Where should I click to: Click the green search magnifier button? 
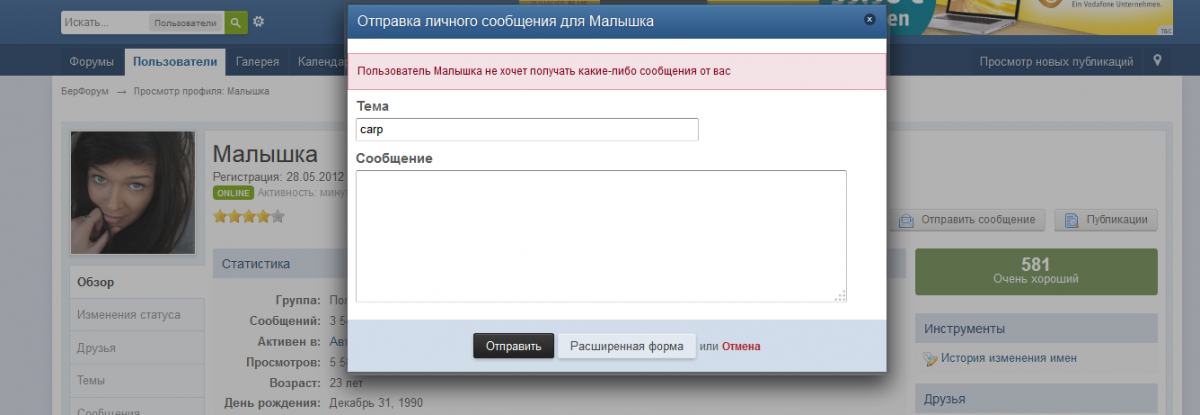(236, 22)
